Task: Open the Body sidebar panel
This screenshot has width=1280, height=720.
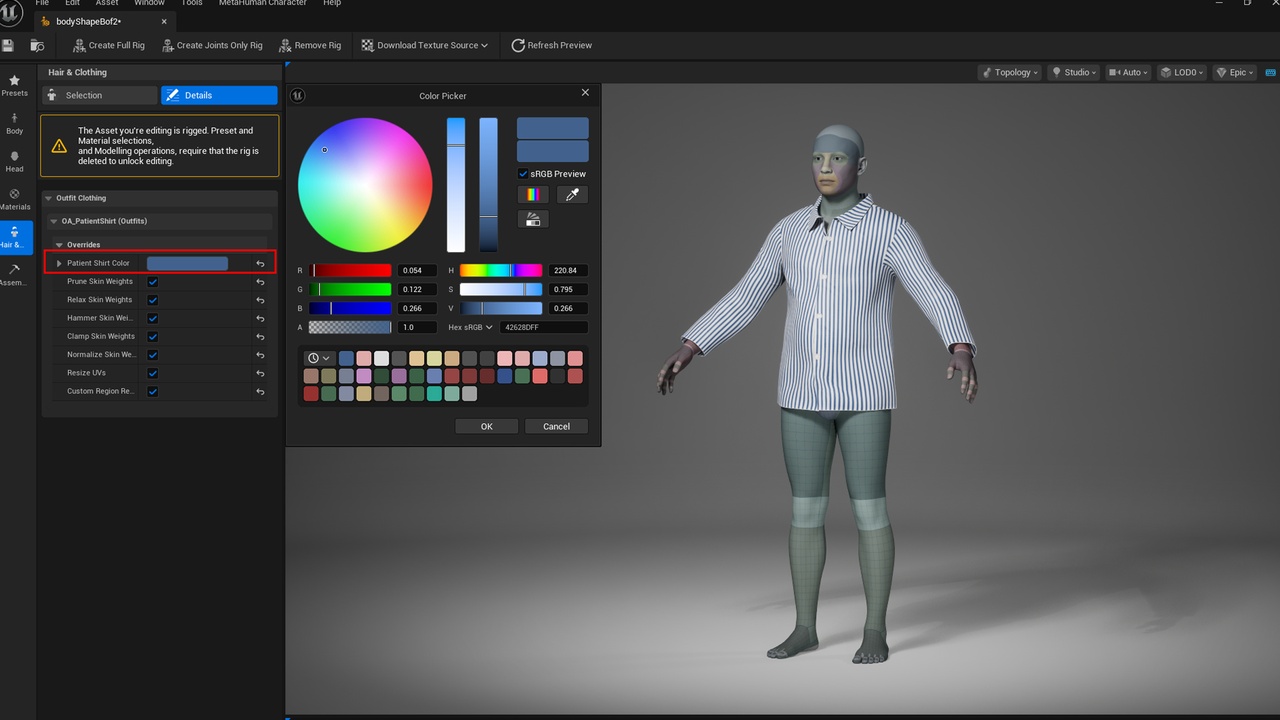Action: (14, 124)
